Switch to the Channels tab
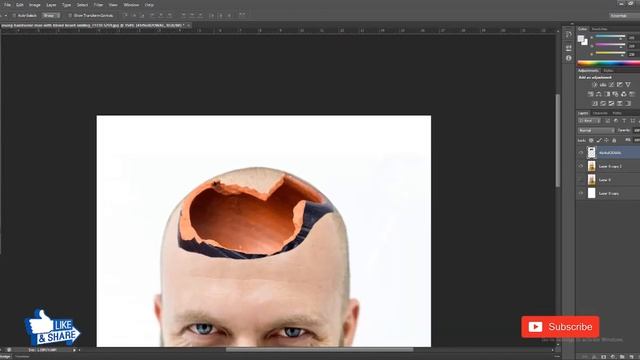 [600, 113]
